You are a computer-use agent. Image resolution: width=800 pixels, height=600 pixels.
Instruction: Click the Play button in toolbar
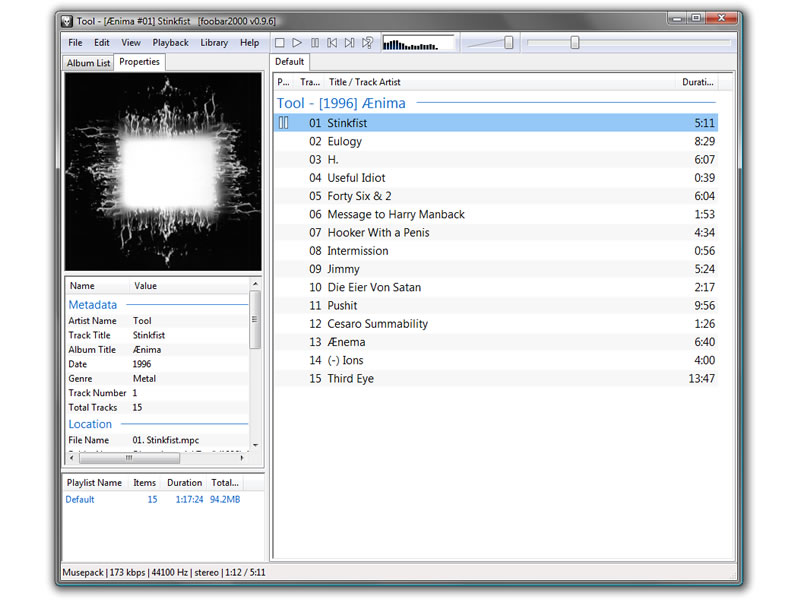tap(297, 43)
